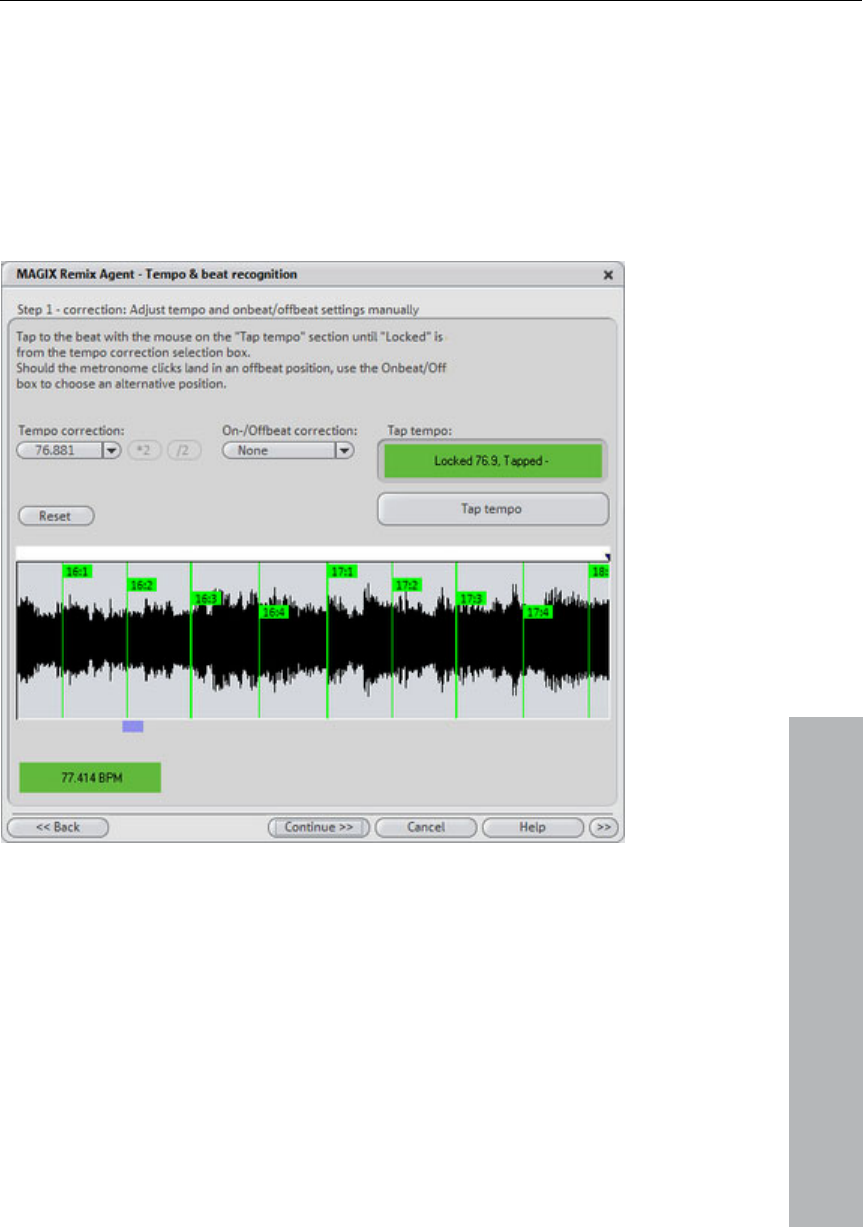Select the 17:2 beat marker
863x1227 pixels.
[407, 585]
